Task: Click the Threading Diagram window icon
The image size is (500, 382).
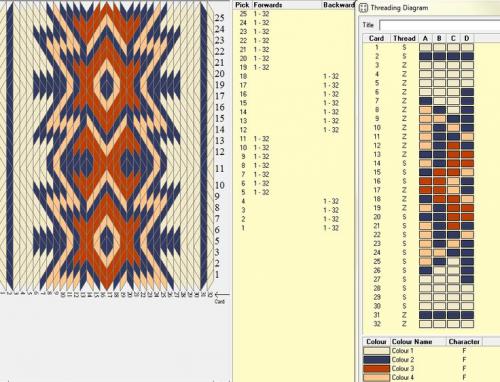Action: point(363,8)
